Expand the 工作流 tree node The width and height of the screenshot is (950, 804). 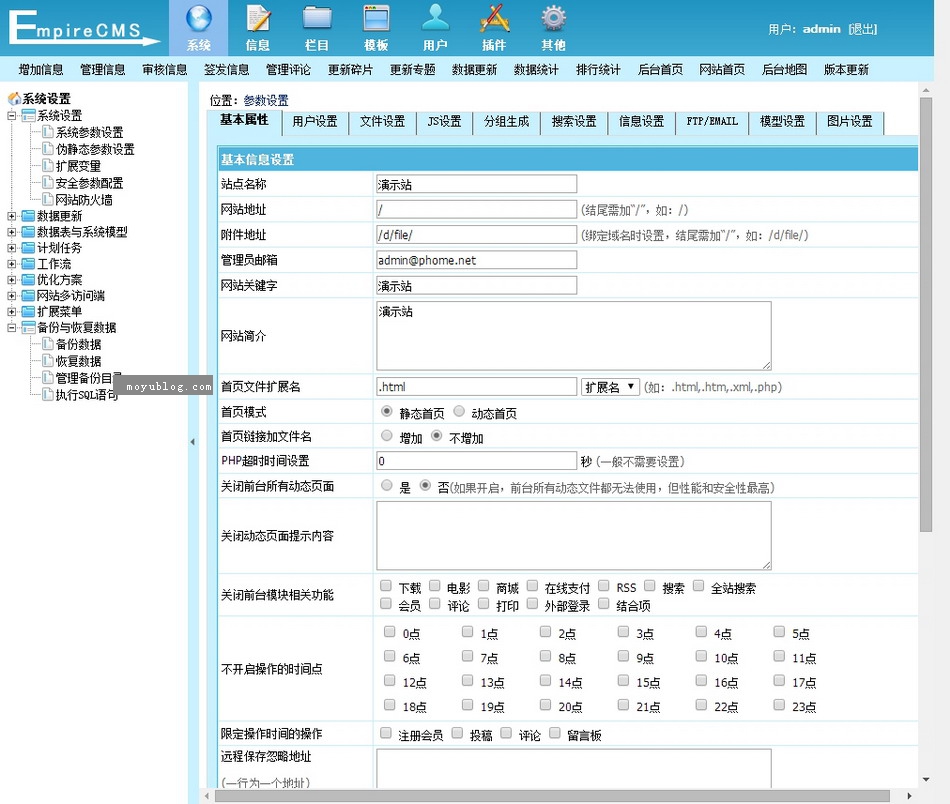[x=12, y=264]
